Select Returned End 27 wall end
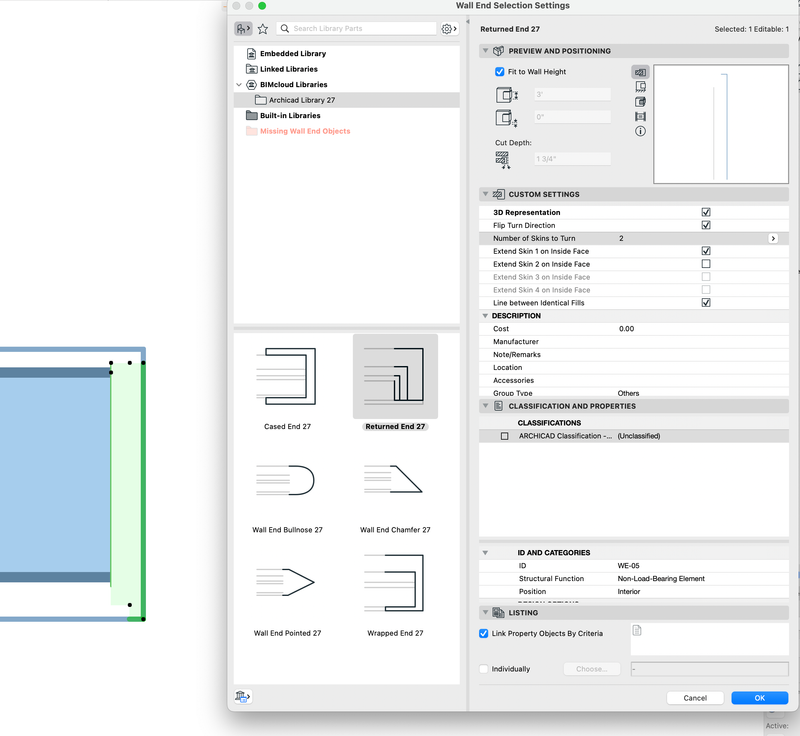 tap(395, 383)
